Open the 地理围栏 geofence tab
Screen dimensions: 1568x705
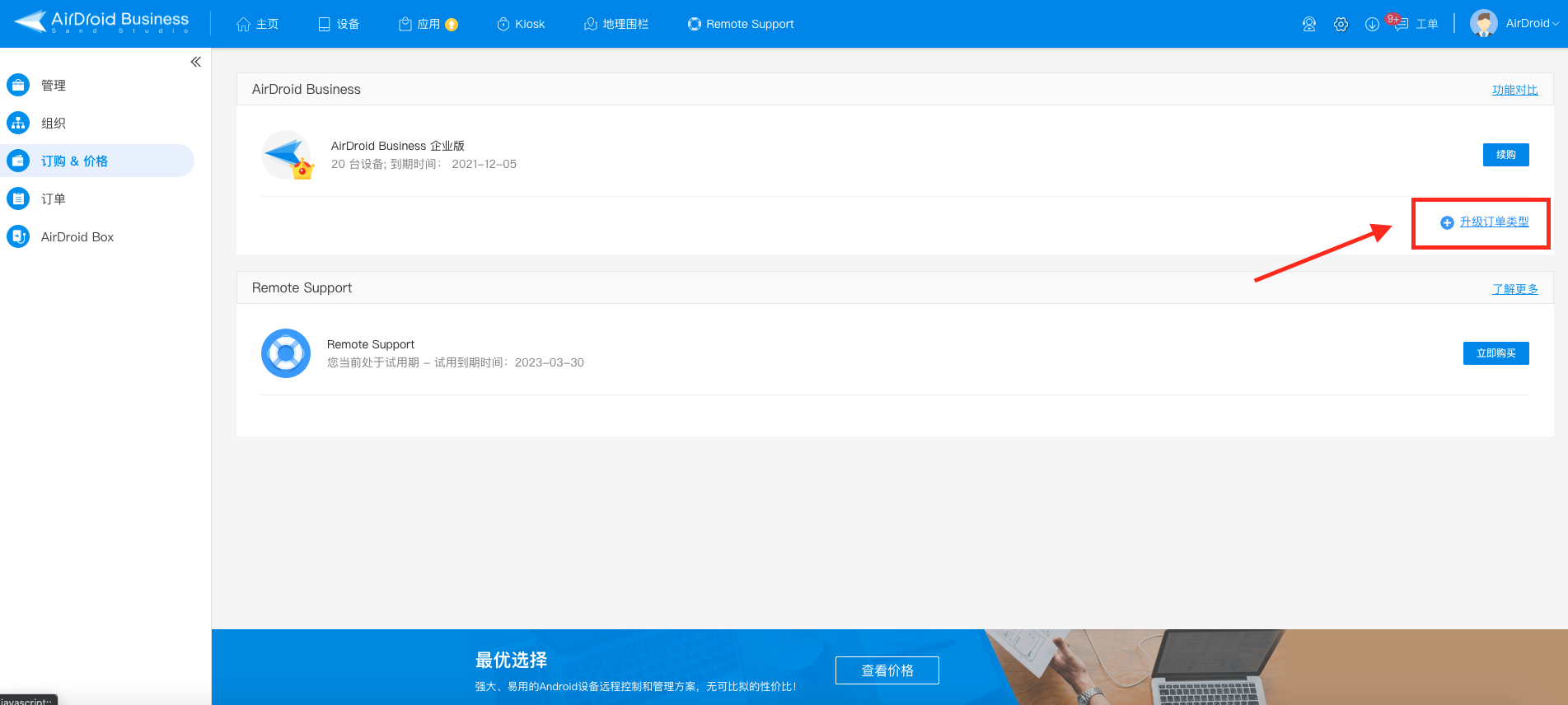(616, 24)
